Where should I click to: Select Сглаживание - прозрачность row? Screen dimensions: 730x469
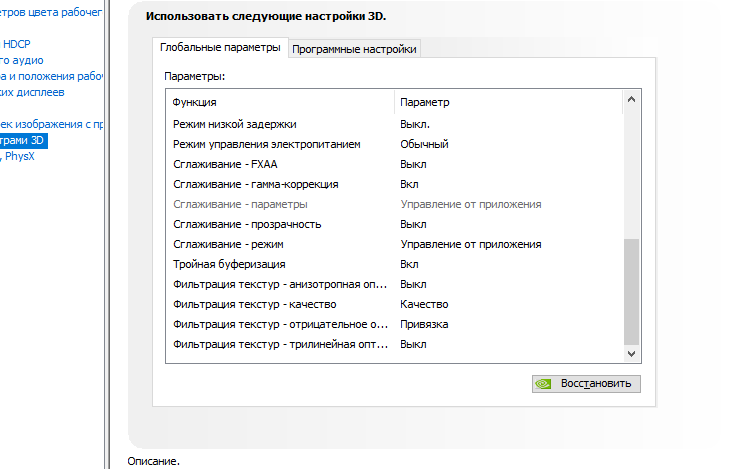click(x=394, y=224)
